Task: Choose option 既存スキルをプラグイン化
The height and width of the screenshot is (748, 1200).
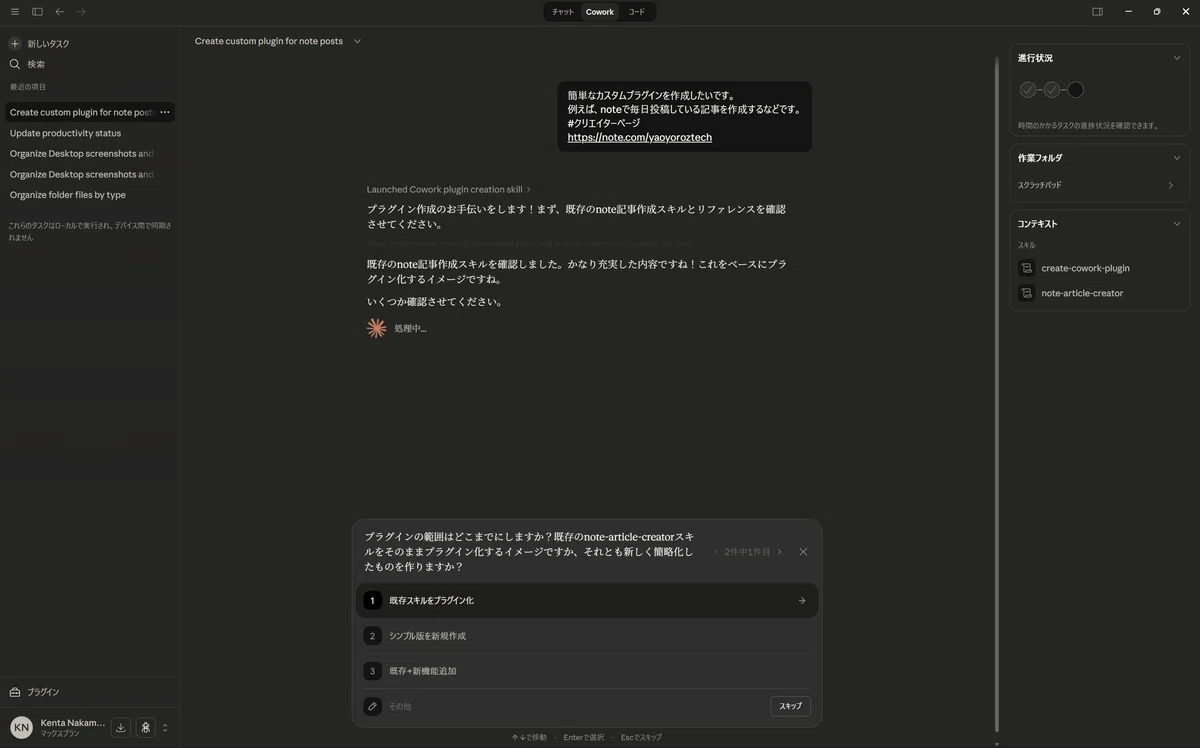Action: click(587, 600)
